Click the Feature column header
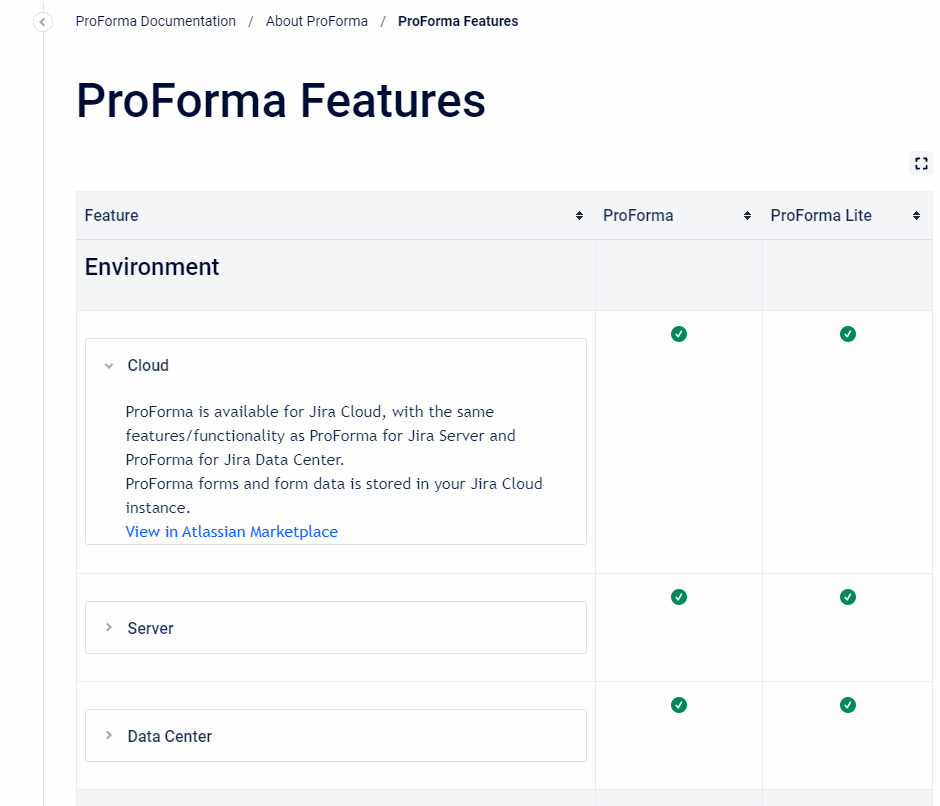The width and height of the screenshot is (940, 806). tap(112, 215)
